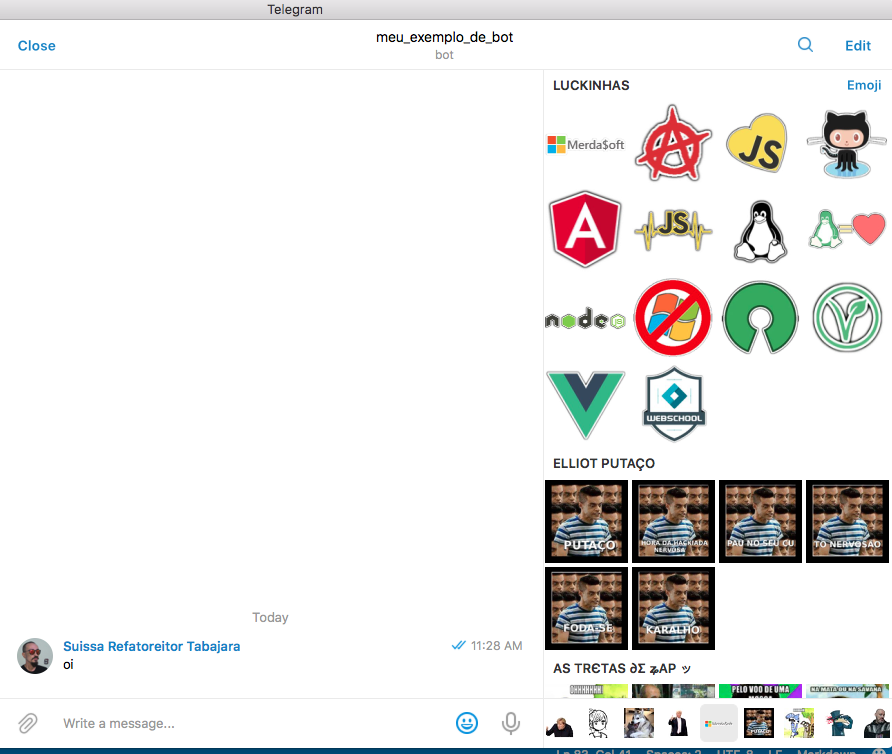Send the KARALHO Elliot sticker
The height and width of the screenshot is (754, 892).
674,608
